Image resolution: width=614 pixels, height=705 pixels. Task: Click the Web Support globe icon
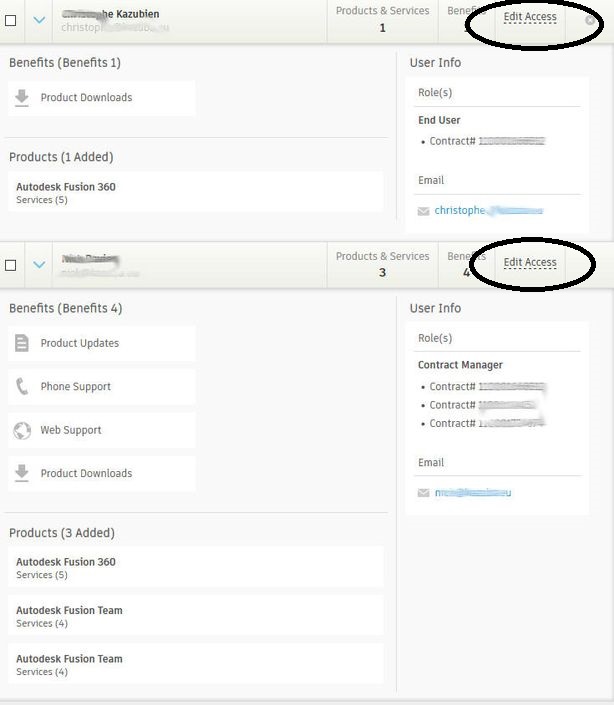[x=22, y=431]
